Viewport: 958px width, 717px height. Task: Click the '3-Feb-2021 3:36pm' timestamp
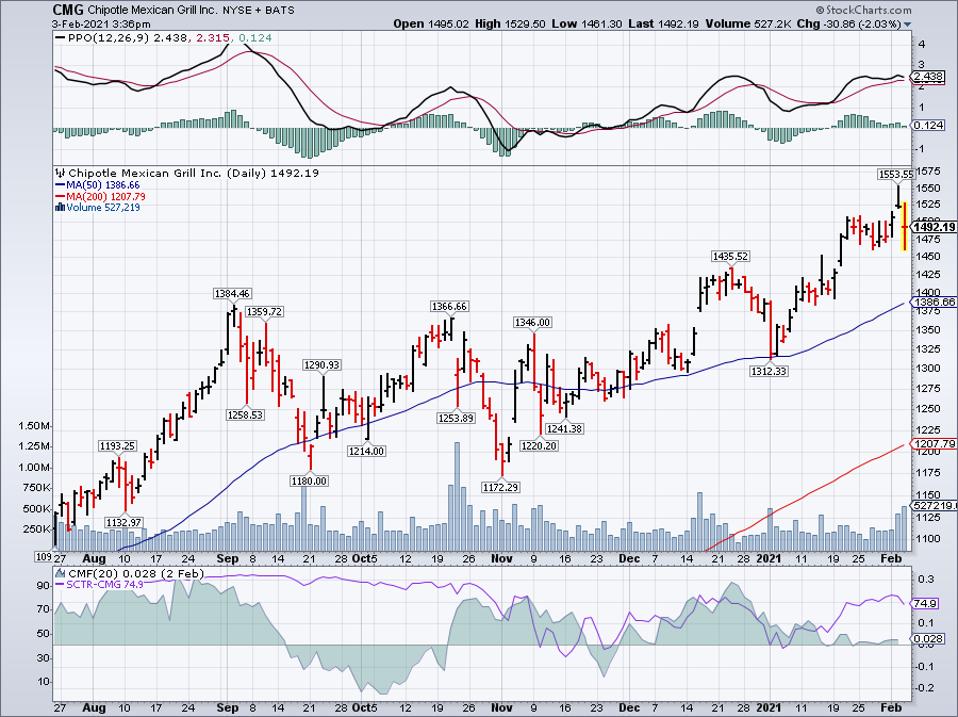pyautogui.click(x=101, y=24)
